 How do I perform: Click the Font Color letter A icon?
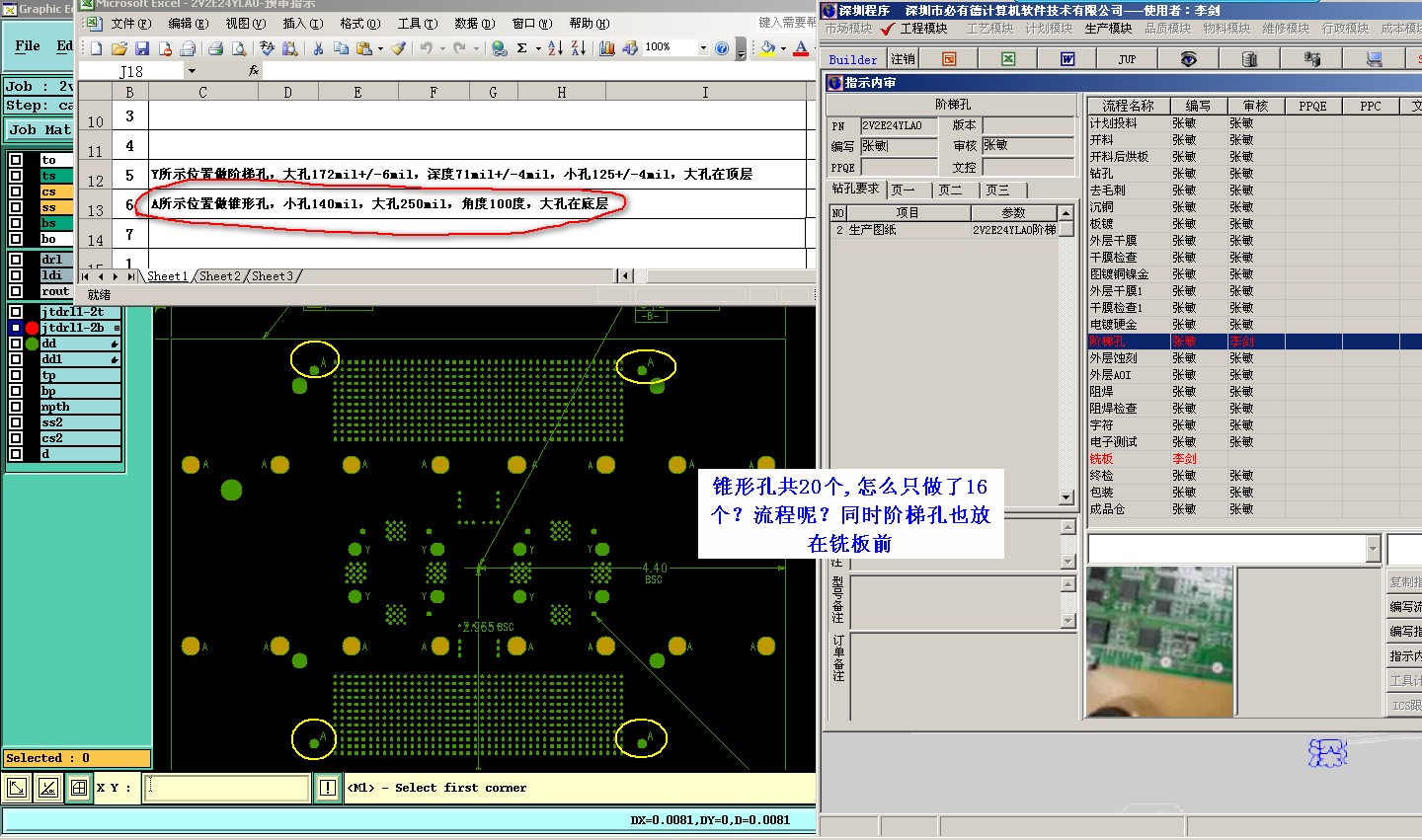(x=801, y=47)
